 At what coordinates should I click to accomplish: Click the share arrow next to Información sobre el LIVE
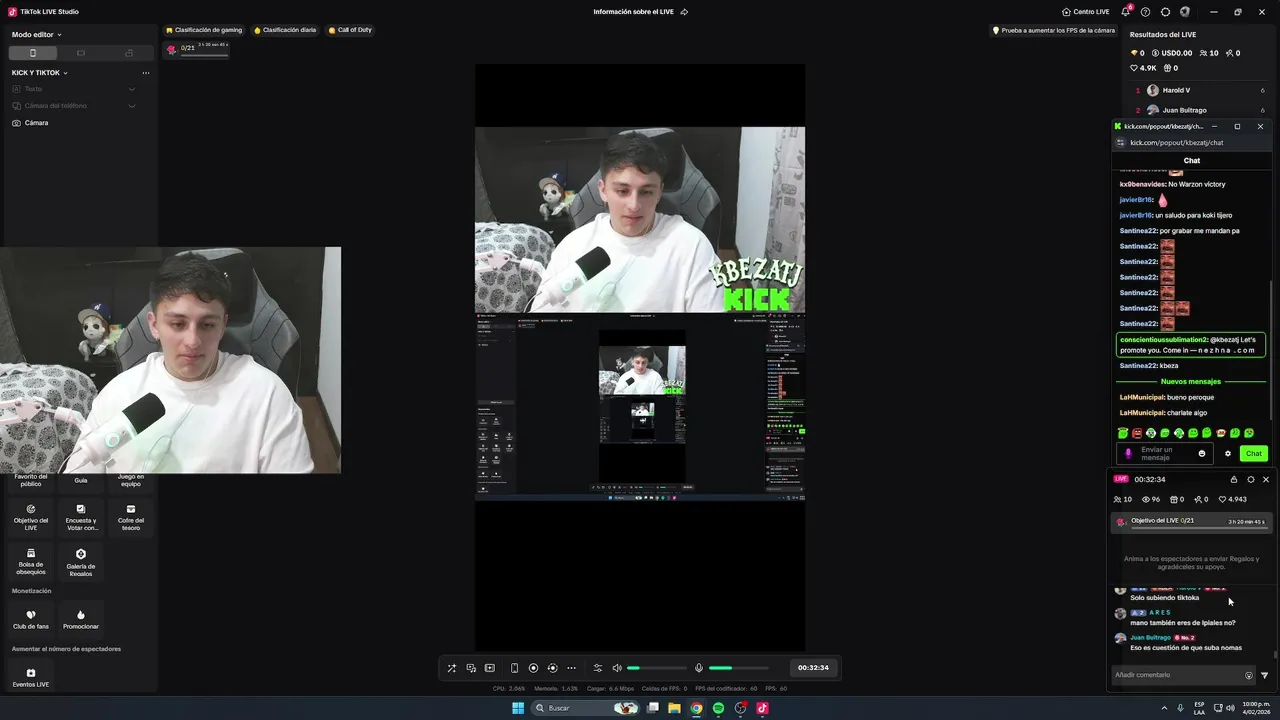tap(684, 12)
